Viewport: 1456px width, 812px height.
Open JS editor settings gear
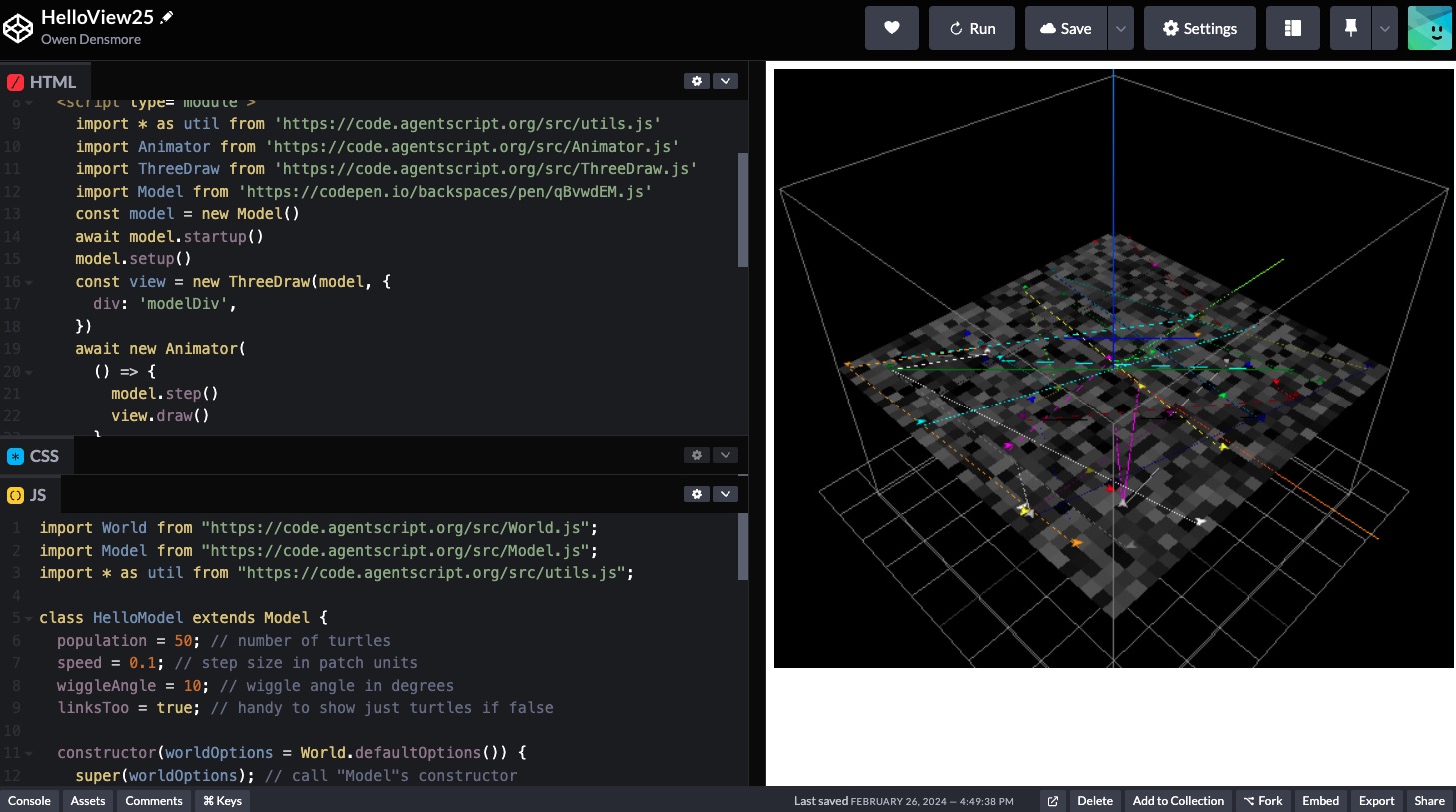(697, 494)
